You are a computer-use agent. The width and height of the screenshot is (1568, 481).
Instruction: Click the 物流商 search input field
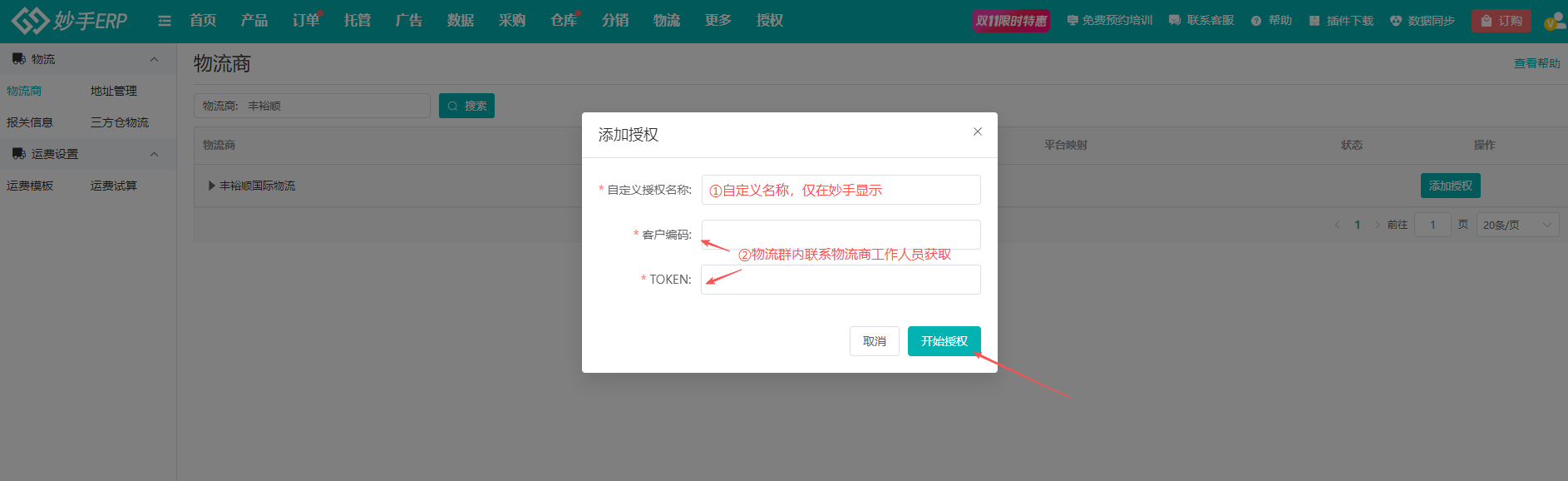[x=312, y=106]
